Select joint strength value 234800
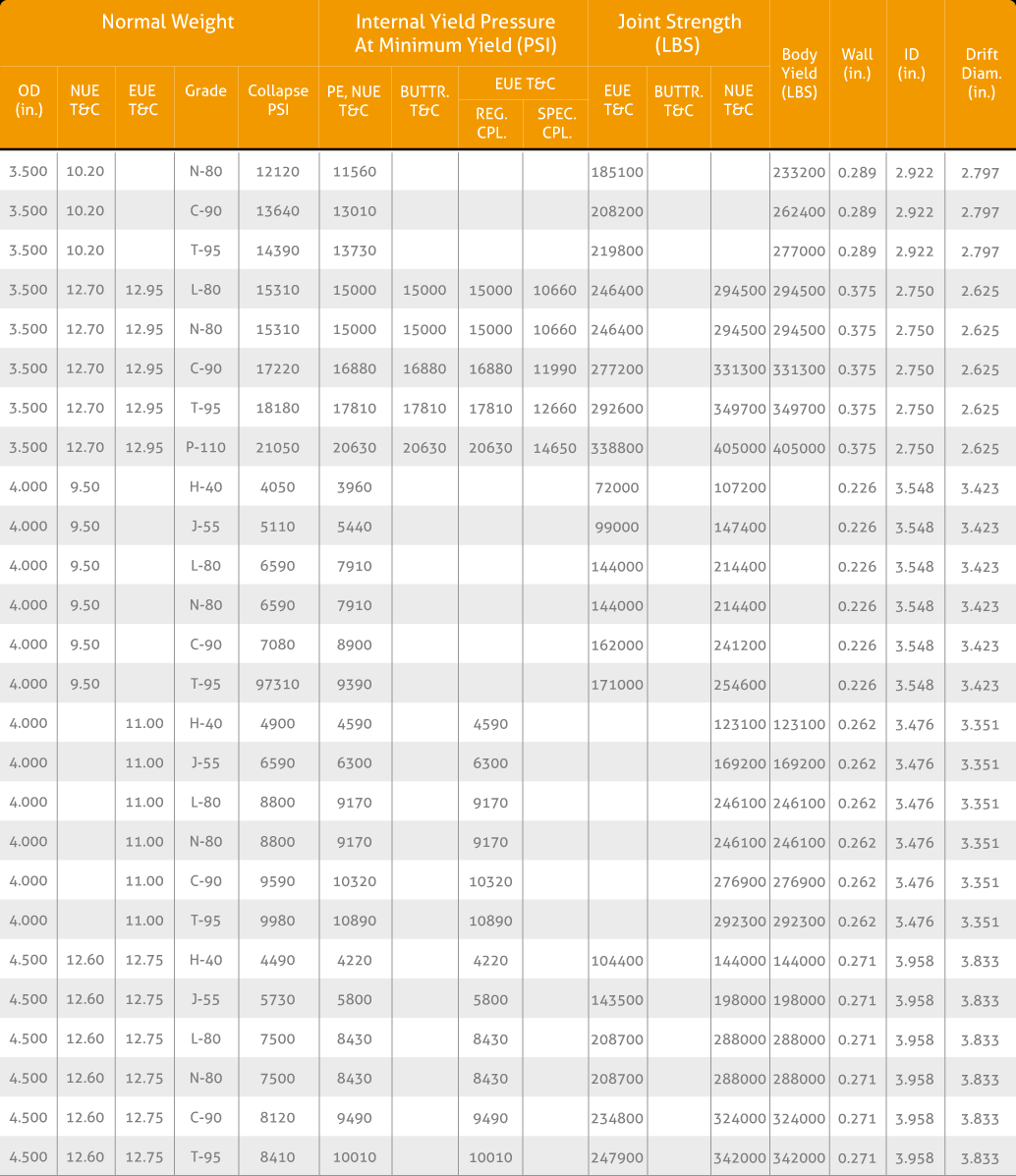Image resolution: width=1016 pixels, height=1176 pixels. pos(617,1118)
